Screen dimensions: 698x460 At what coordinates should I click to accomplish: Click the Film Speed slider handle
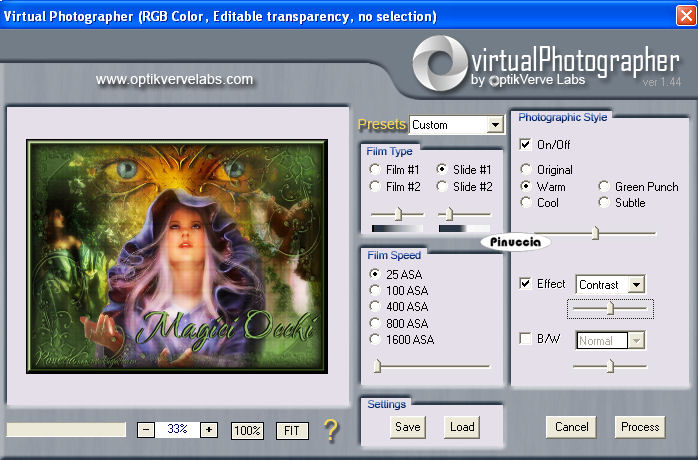pyautogui.click(x=377, y=366)
